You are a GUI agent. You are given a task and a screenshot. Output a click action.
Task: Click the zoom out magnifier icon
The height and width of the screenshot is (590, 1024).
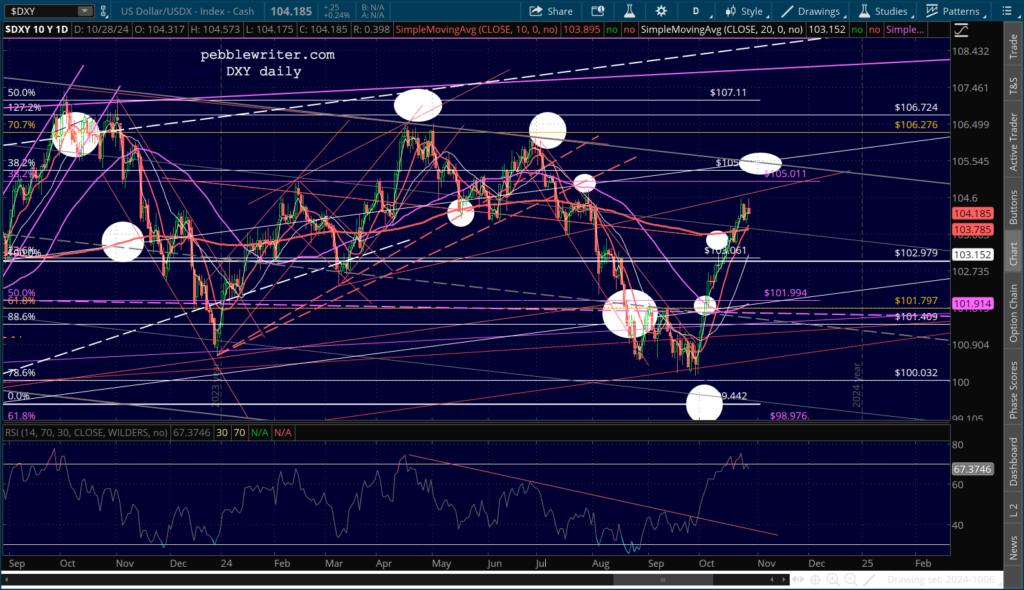[851, 580]
